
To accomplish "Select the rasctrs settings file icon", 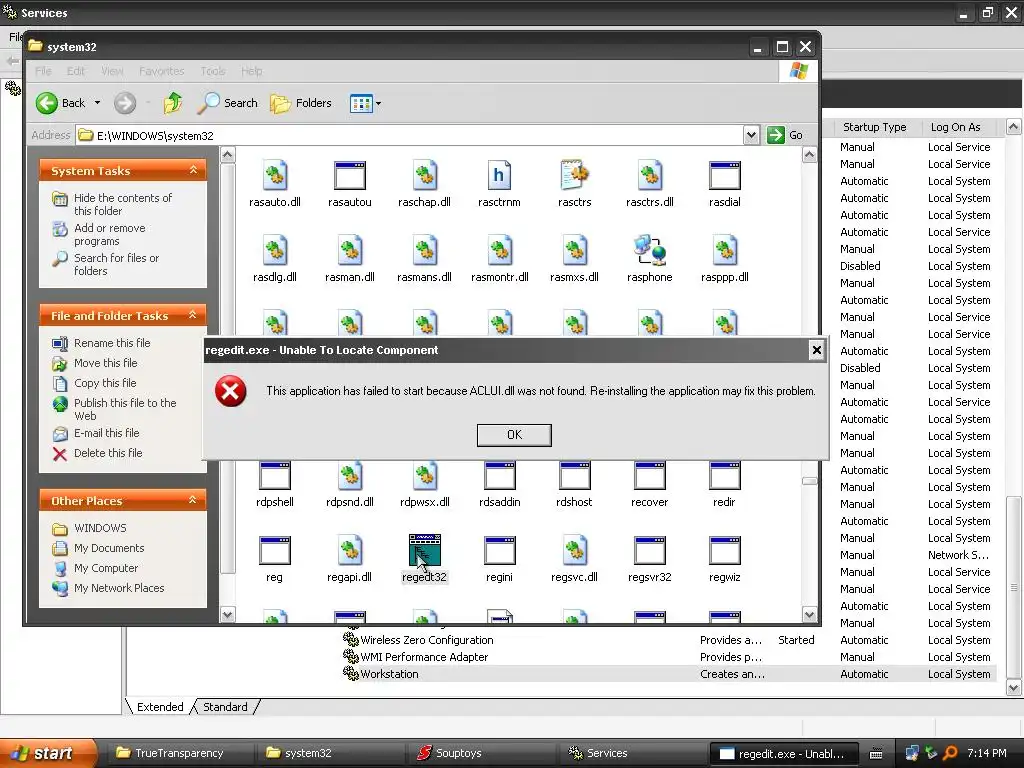I will pyautogui.click(x=575, y=176).
